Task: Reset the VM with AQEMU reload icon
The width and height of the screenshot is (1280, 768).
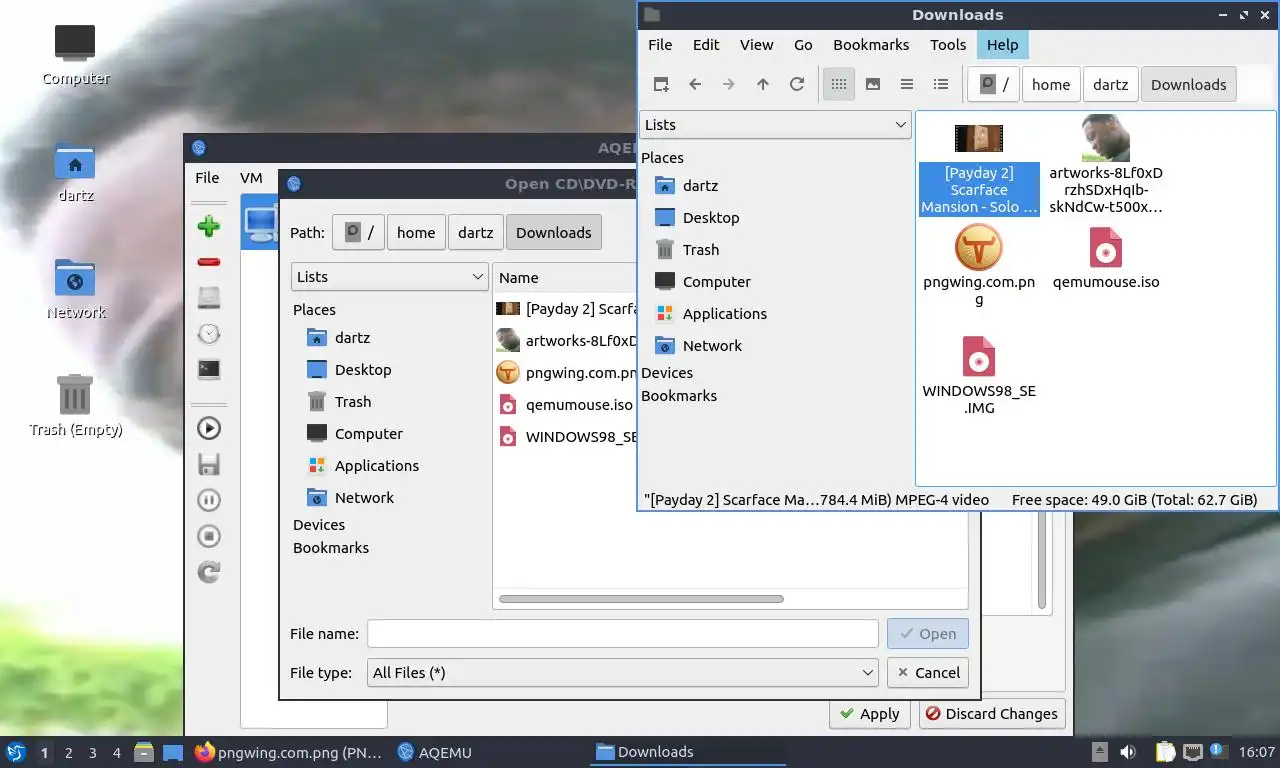Action: click(209, 572)
